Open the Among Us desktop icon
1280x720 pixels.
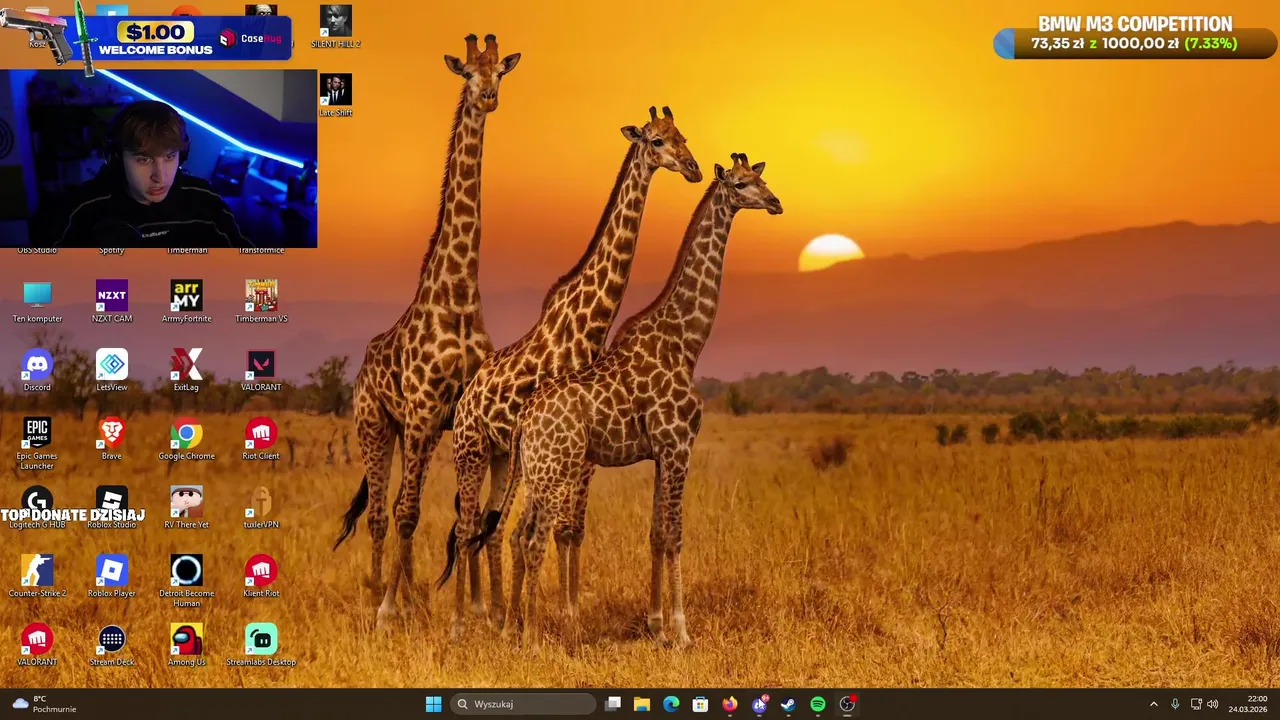pyautogui.click(x=187, y=645)
